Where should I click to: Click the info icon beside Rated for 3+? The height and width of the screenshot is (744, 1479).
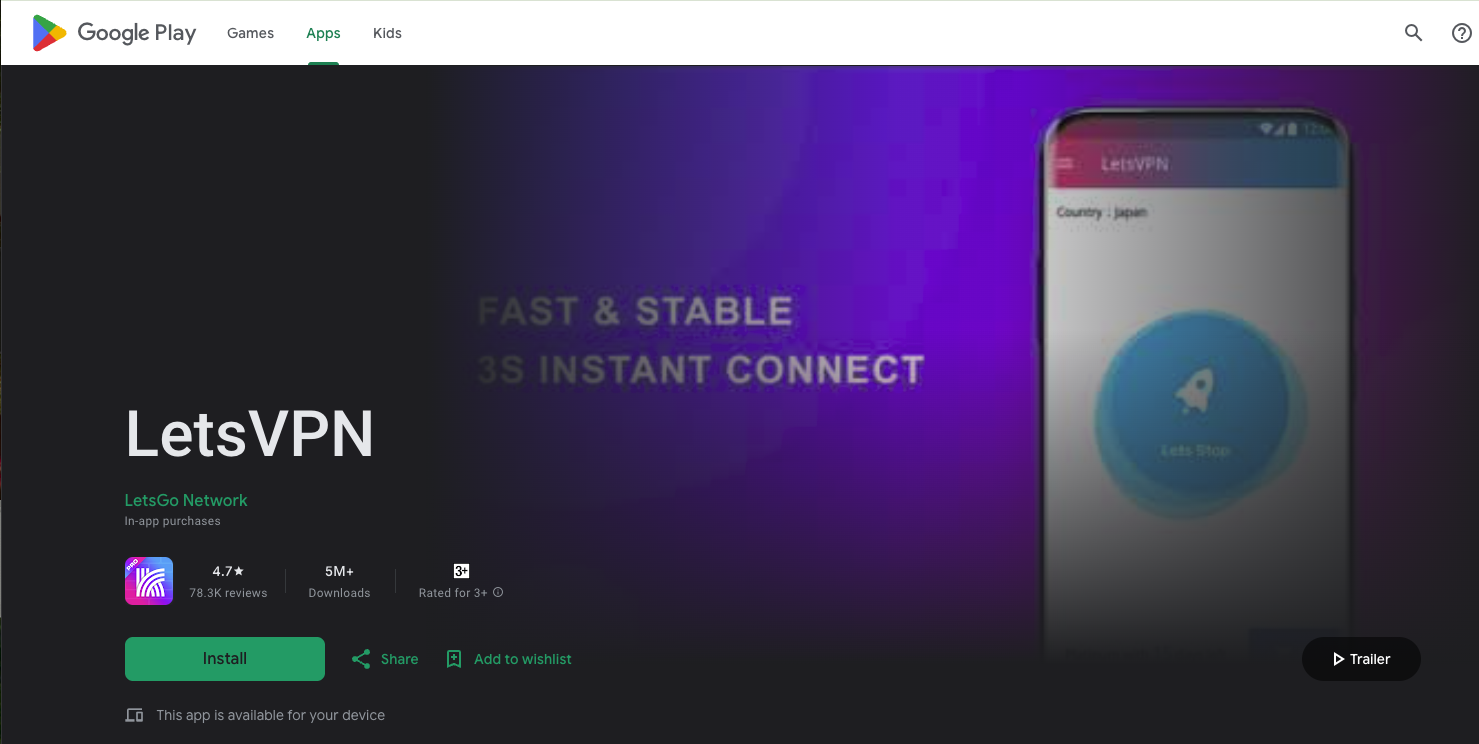498,593
